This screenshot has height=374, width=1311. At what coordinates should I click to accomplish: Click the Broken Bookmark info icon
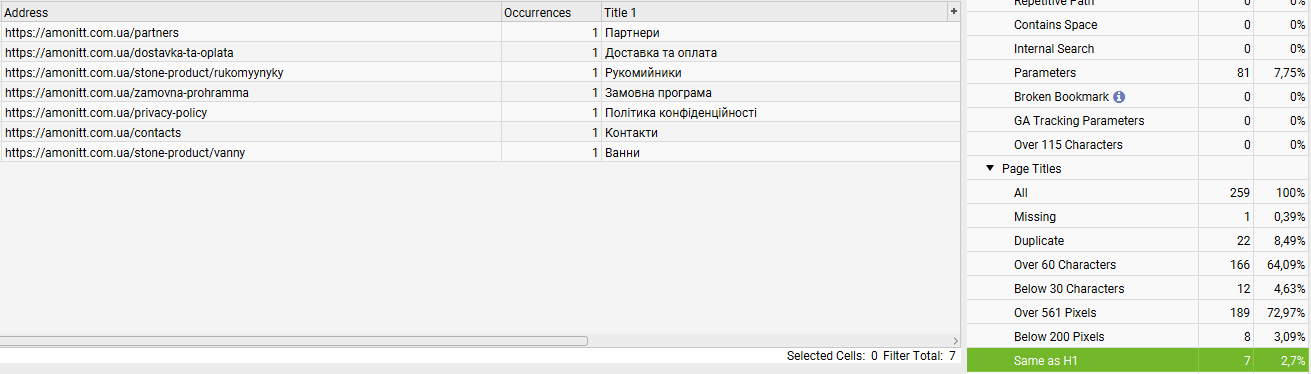[x=1119, y=97]
